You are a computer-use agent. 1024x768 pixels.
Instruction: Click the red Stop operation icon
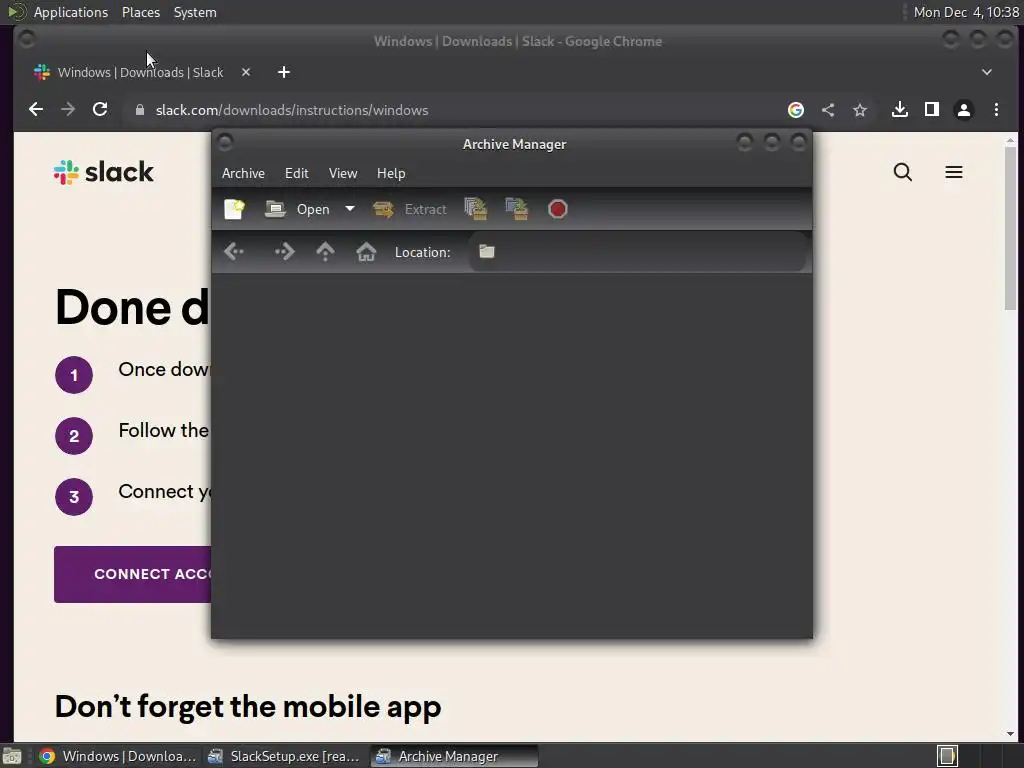coord(558,209)
